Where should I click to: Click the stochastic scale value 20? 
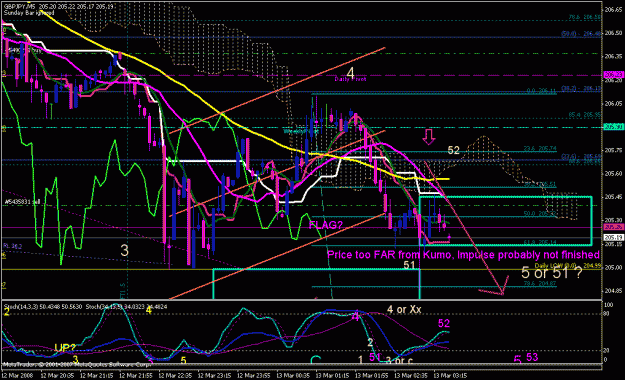[607, 350]
